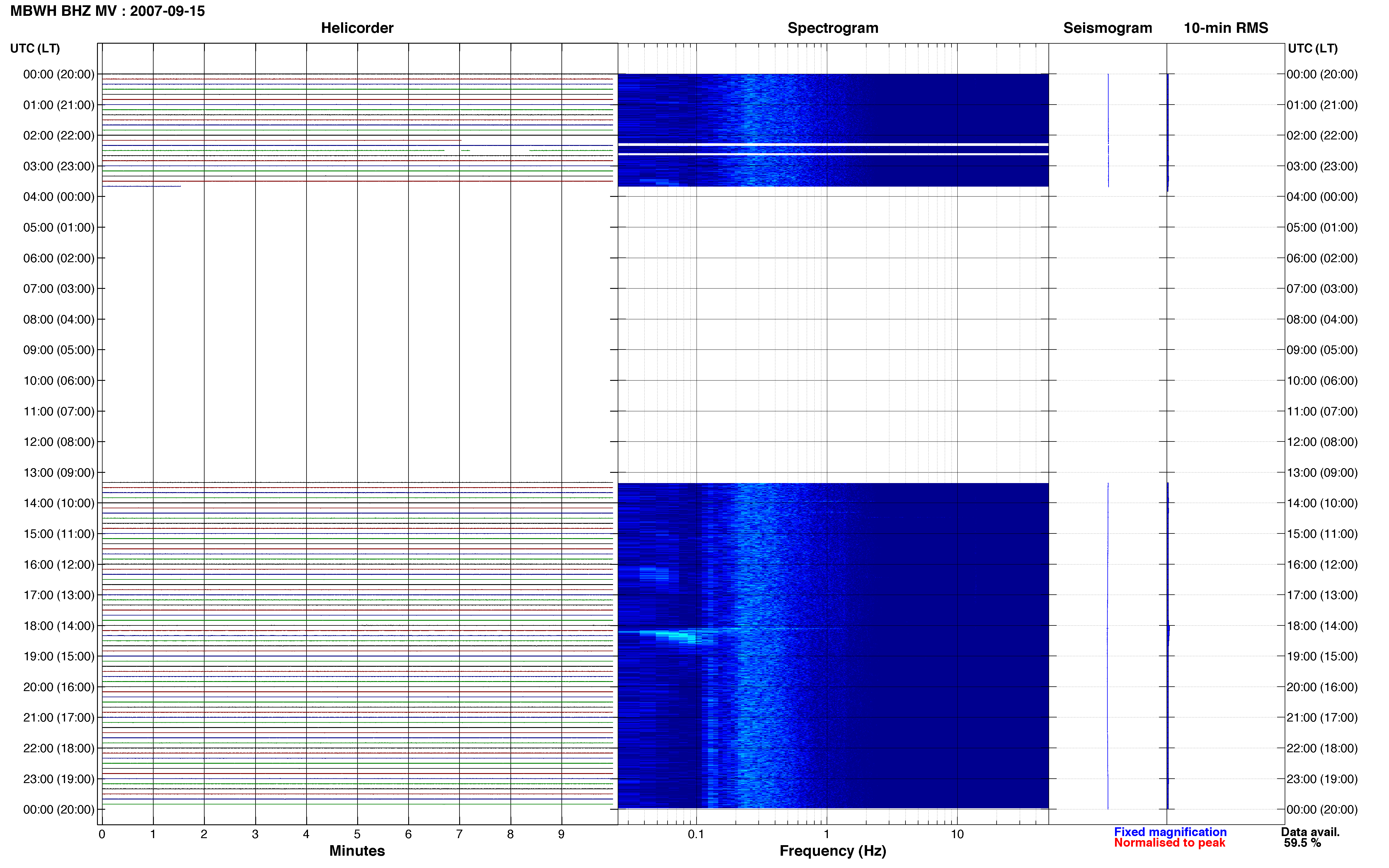Click 11:00 (07:00) on the RMS-side time axis
The width and height of the screenshot is (1389, 868).
(x=1322, y=412)
